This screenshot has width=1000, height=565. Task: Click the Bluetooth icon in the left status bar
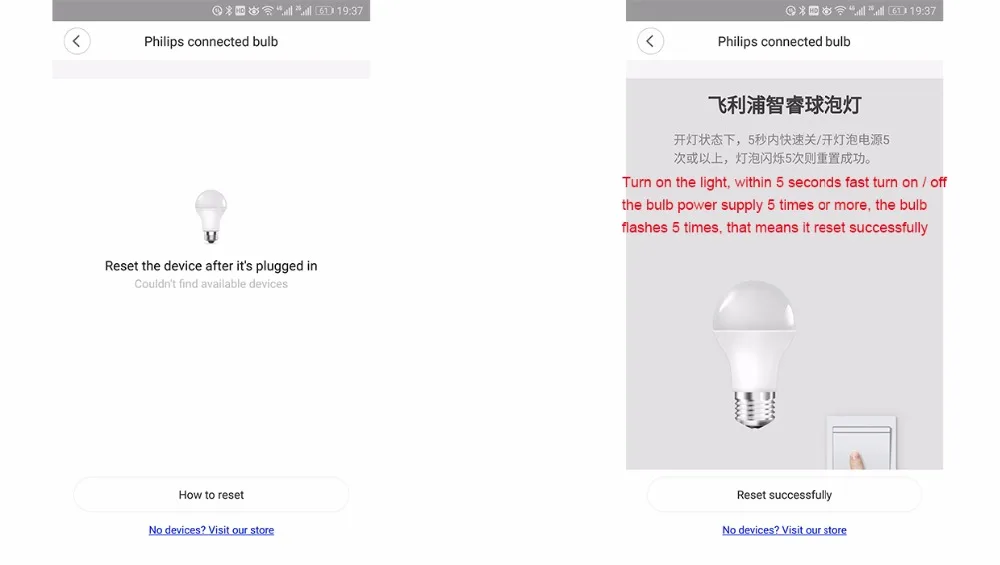[x=229, y=11]
